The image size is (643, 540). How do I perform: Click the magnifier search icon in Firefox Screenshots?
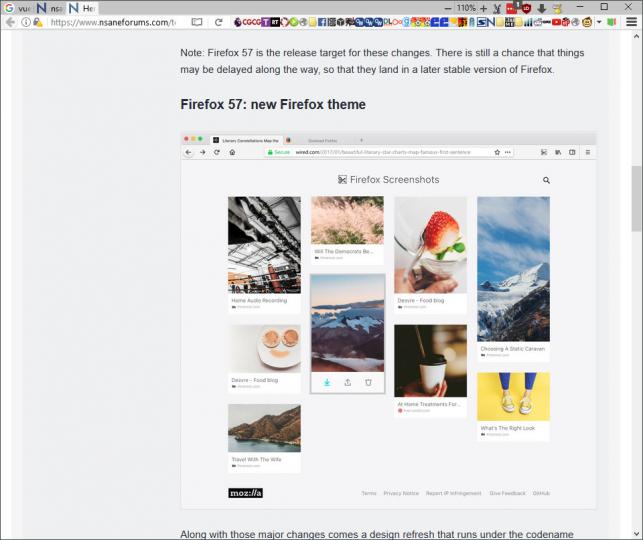tap(546, 180)
